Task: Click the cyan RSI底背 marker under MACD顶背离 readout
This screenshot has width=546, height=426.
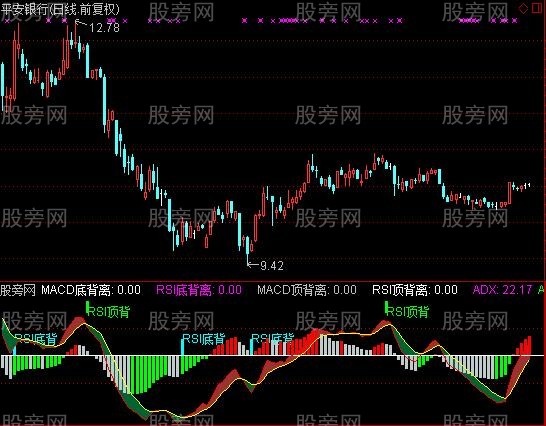Action: 273,338
